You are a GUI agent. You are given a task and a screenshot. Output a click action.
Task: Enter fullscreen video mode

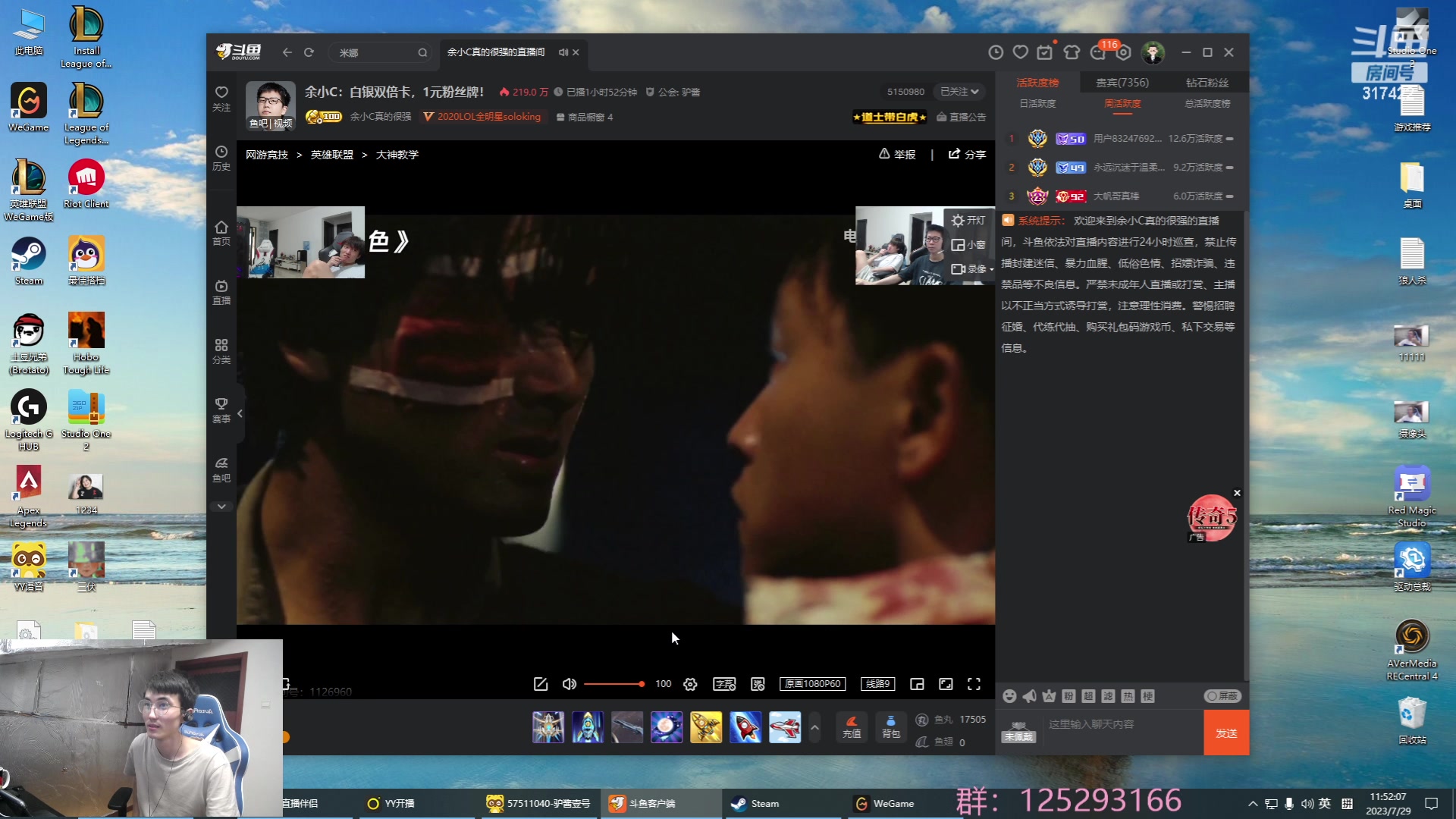pos(974,684)
